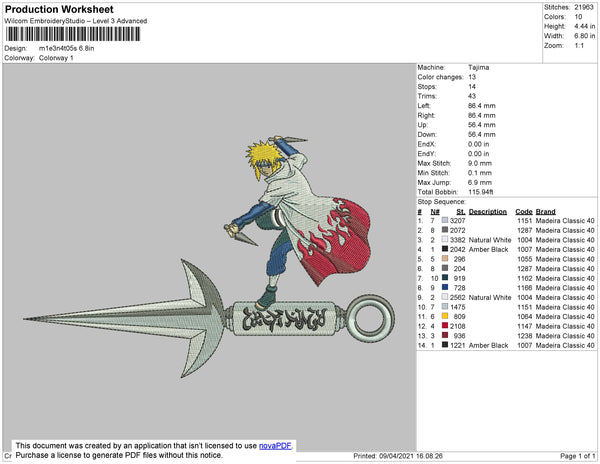
Task: Select the Color changes value 13
Action: pos(472,77)
